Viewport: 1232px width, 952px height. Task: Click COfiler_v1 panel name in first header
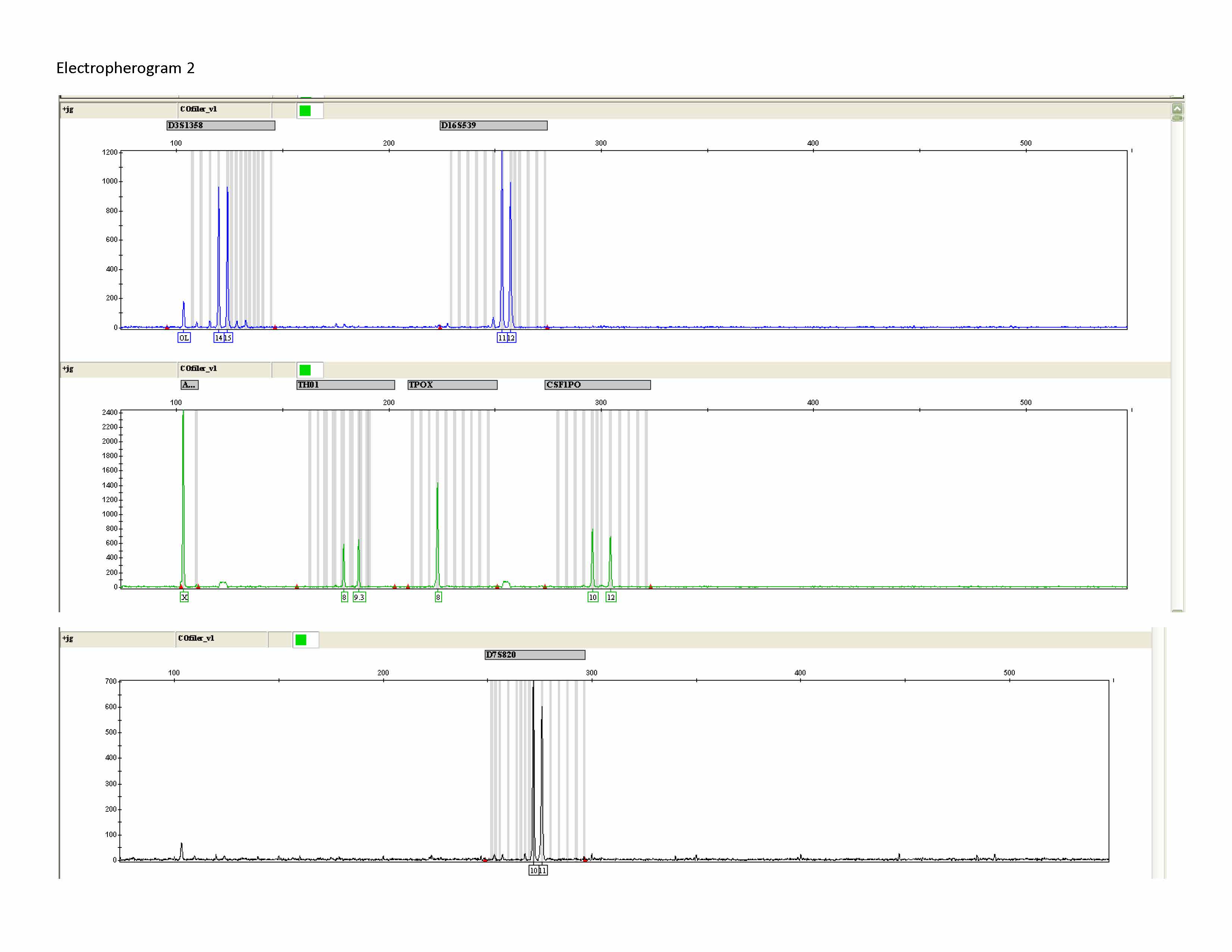199,109
